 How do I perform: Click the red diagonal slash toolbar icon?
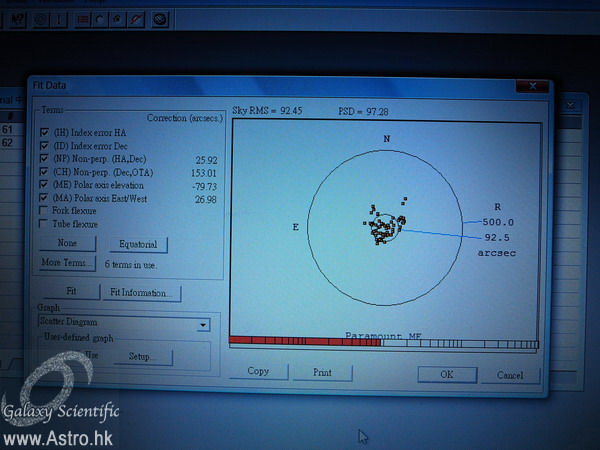click(x=137, y=17)
